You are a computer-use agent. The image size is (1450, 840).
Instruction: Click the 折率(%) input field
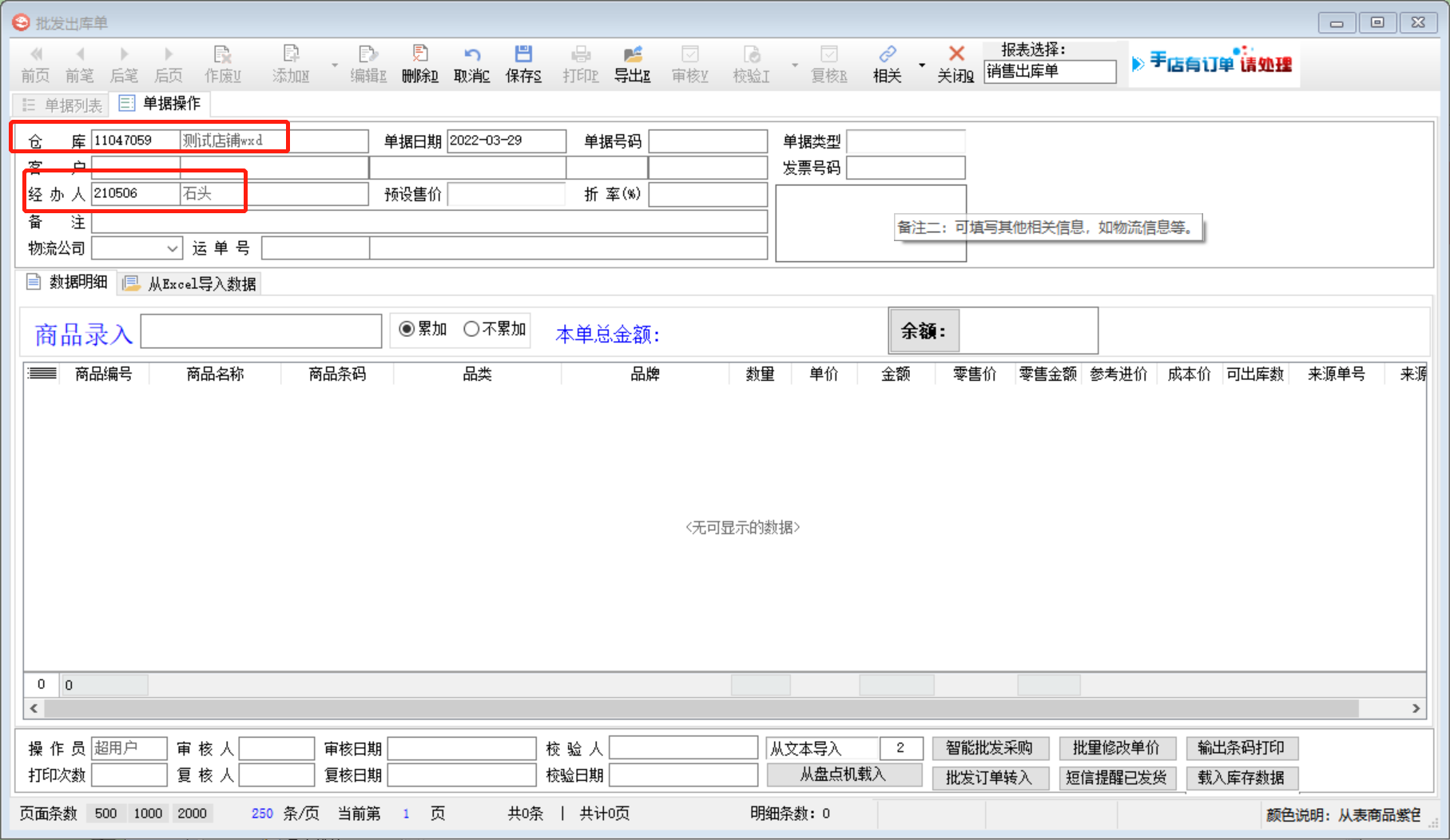[x=708, y=194]
